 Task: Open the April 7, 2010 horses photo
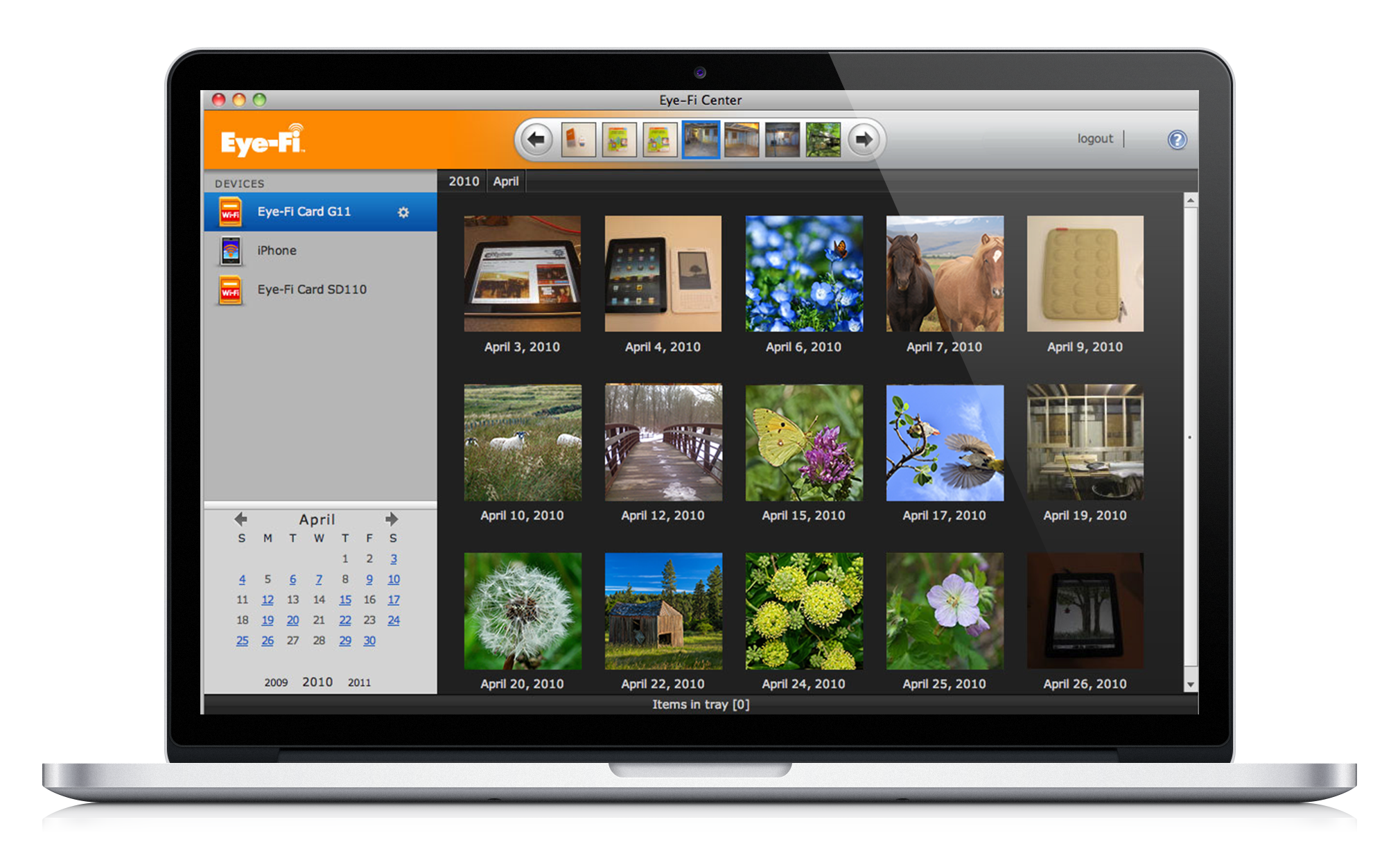click(945, 274)
